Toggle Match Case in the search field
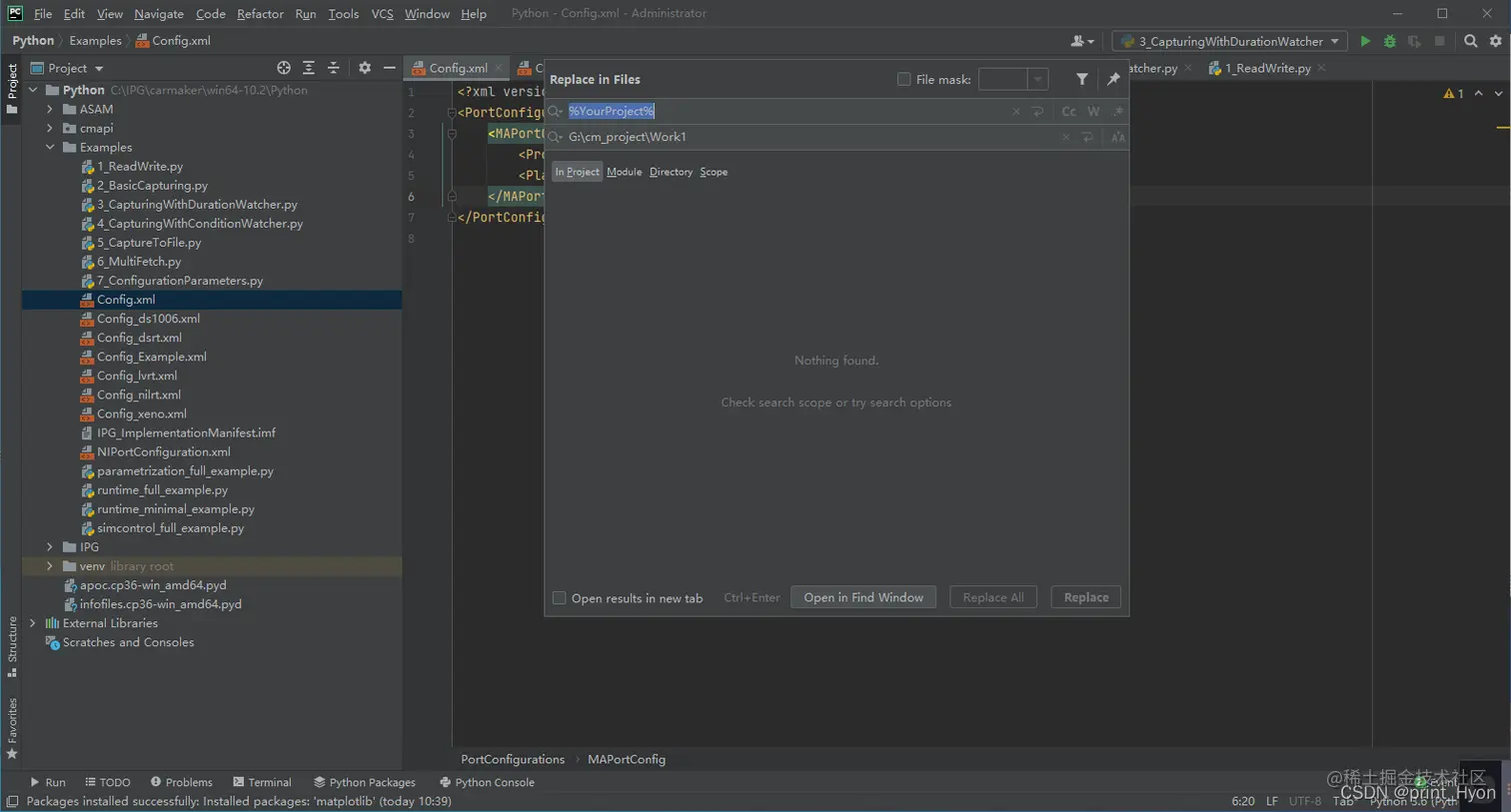 click(x=1068, y=111)
